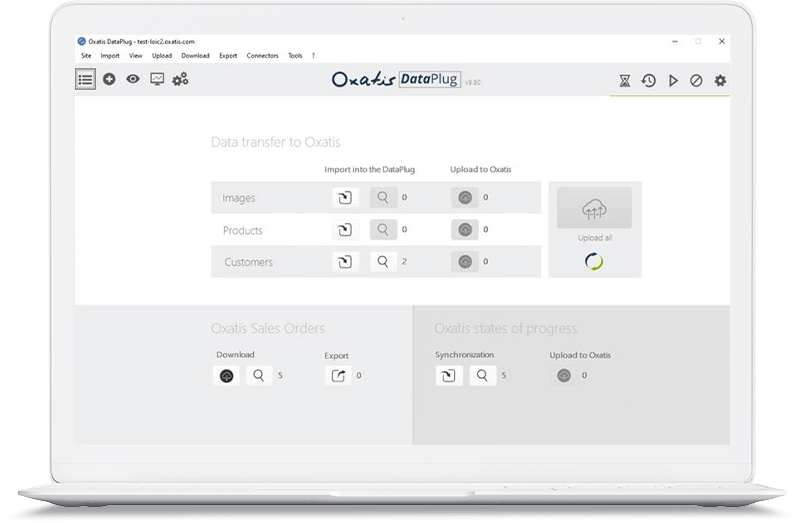800x523 pixels.
Task: Open the history clock icon
Action: 648,81
